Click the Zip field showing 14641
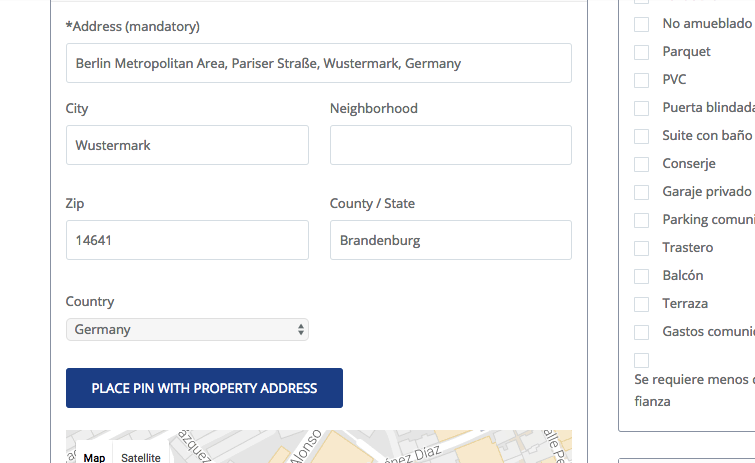755x463 pixels. pyautogui.click(x=187, y=240)
